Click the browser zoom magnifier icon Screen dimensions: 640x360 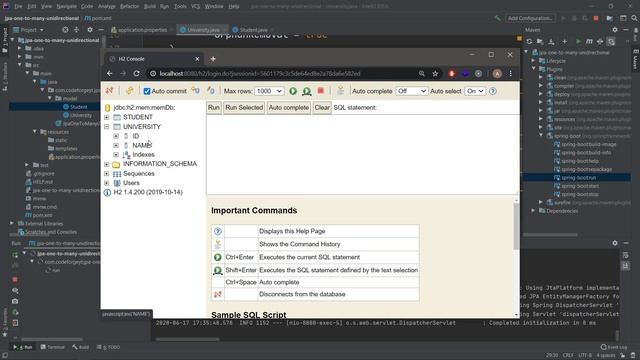(422, 73)
